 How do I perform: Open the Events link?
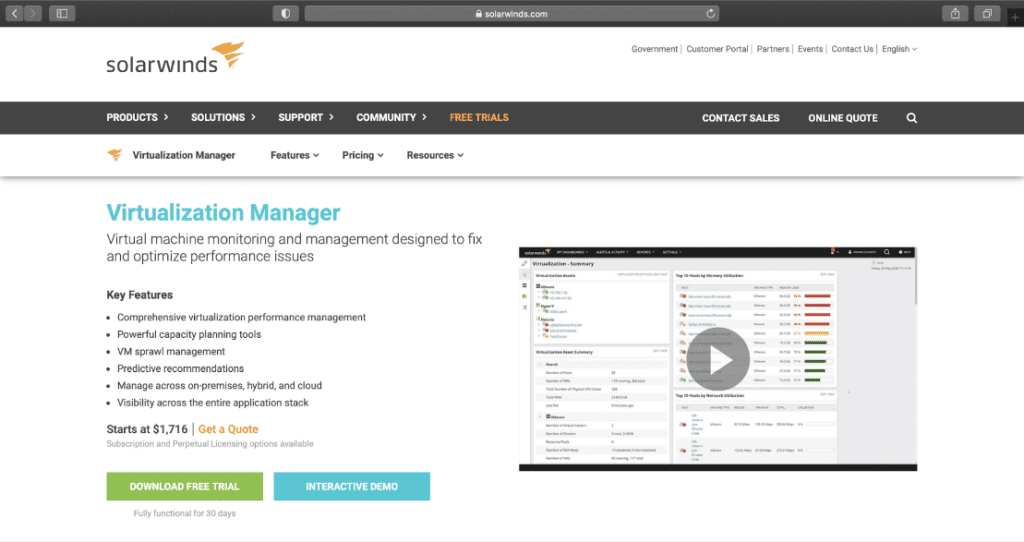(810, 49)
